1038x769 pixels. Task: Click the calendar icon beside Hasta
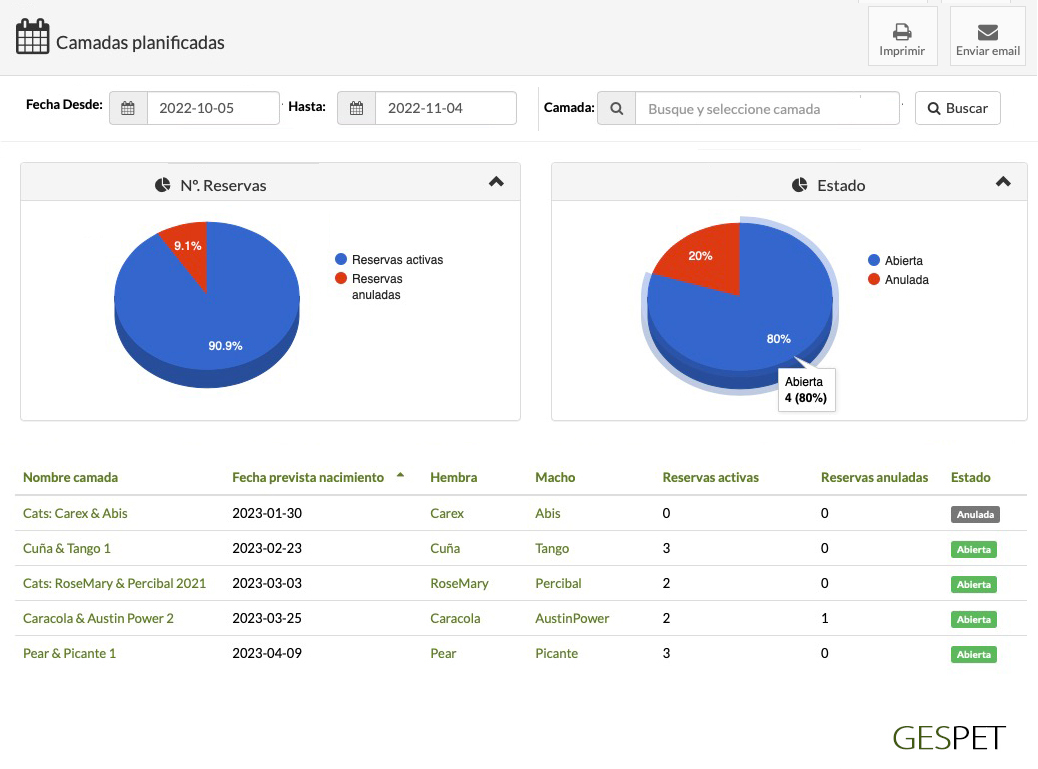356,108
